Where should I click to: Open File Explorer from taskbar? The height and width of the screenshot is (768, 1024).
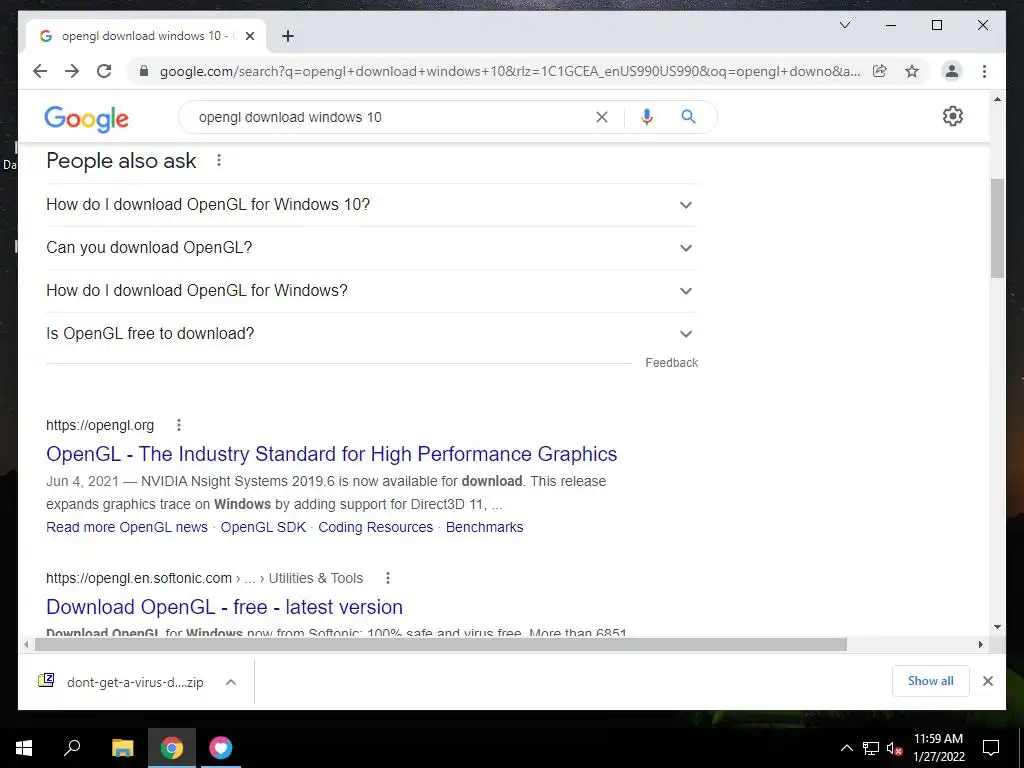tap(122, 748)
